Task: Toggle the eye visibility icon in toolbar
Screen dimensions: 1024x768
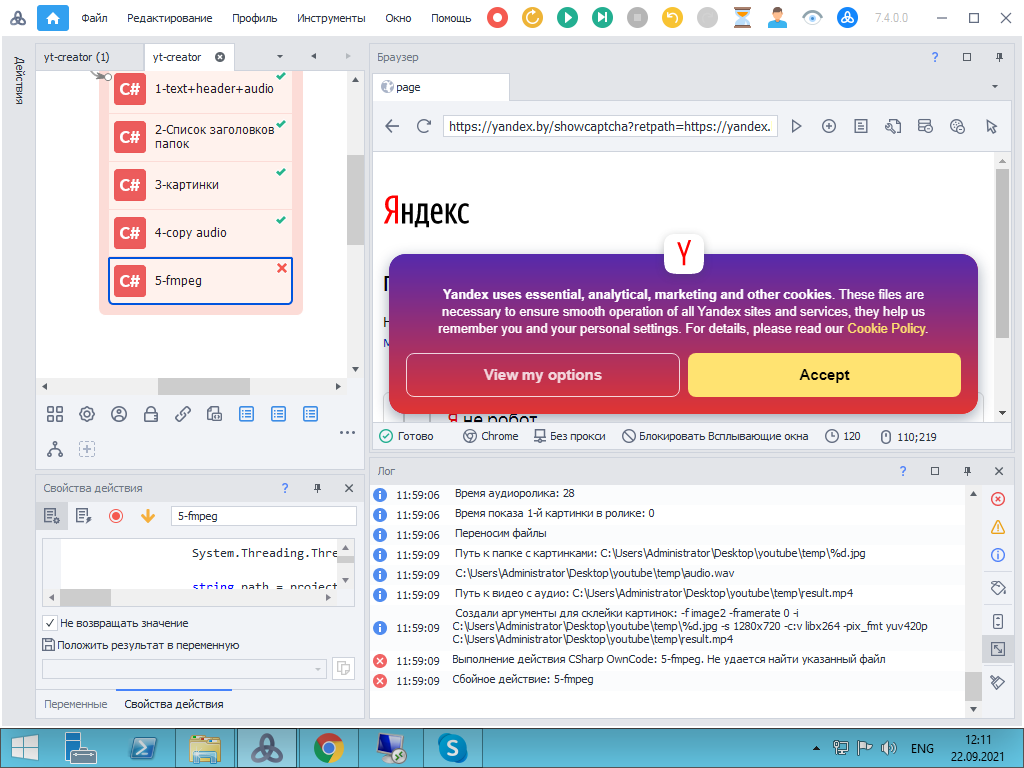Action: pos(812,18)
